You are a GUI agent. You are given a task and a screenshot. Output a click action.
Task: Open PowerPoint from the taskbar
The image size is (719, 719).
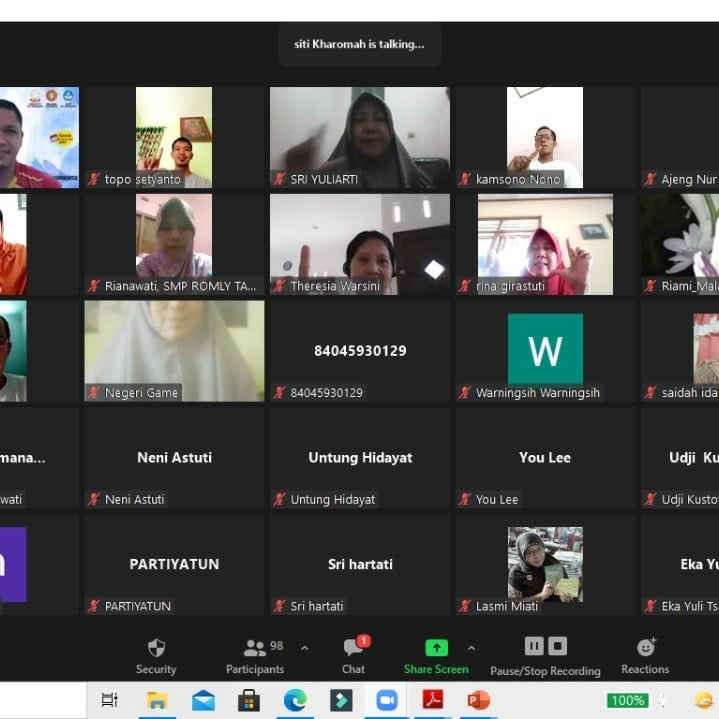point(479,700)
